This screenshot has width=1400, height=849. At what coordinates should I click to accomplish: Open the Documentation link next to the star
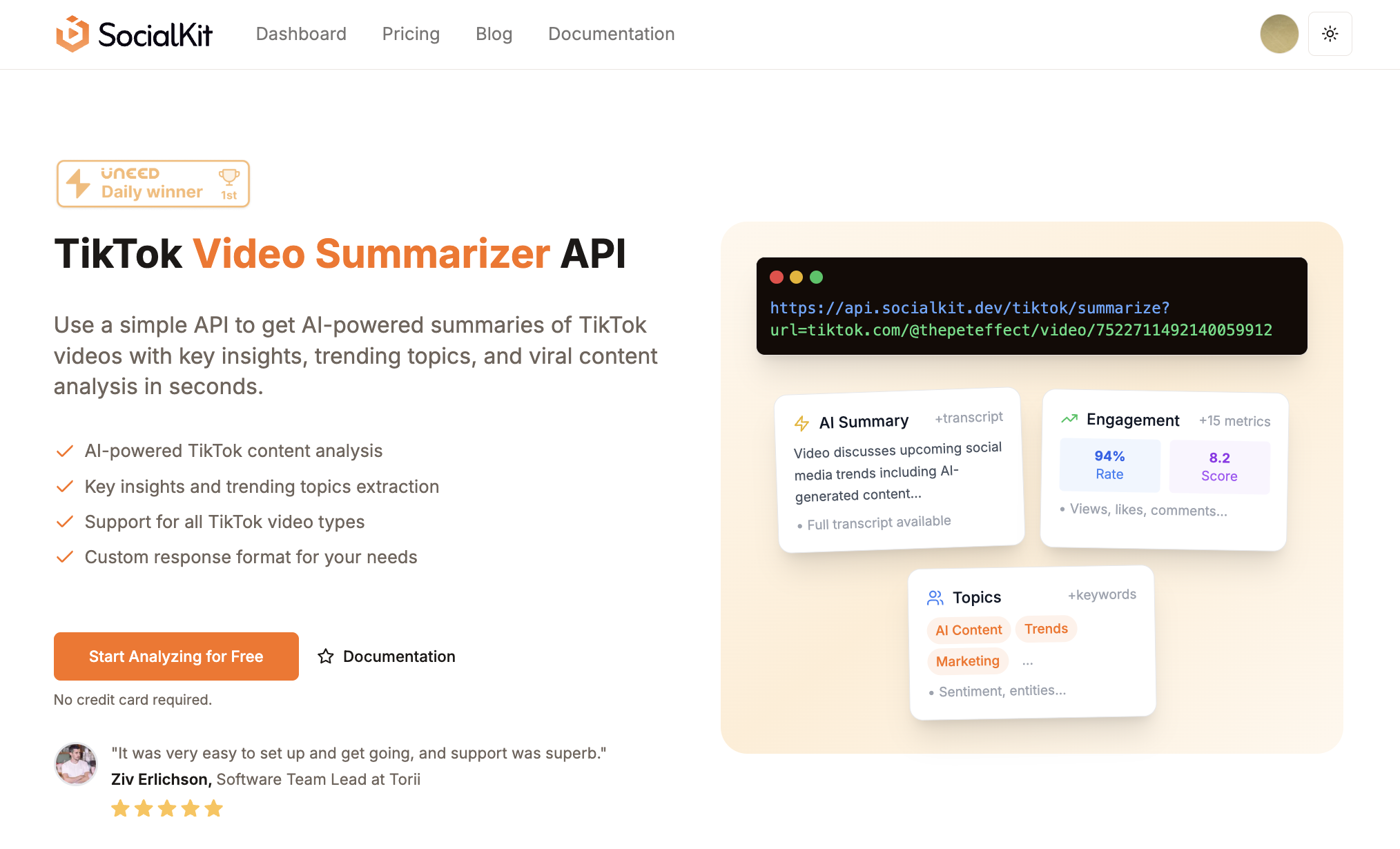[399, 656]
